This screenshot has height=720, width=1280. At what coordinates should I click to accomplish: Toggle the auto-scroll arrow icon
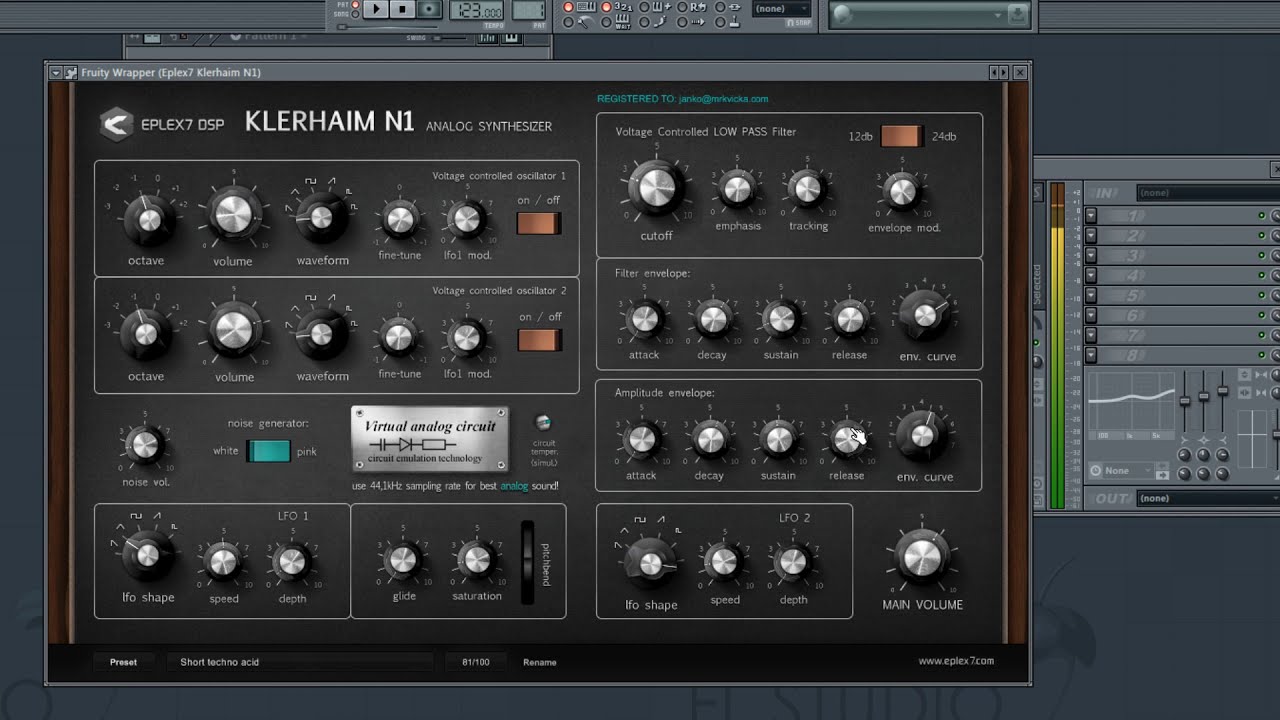697,22
